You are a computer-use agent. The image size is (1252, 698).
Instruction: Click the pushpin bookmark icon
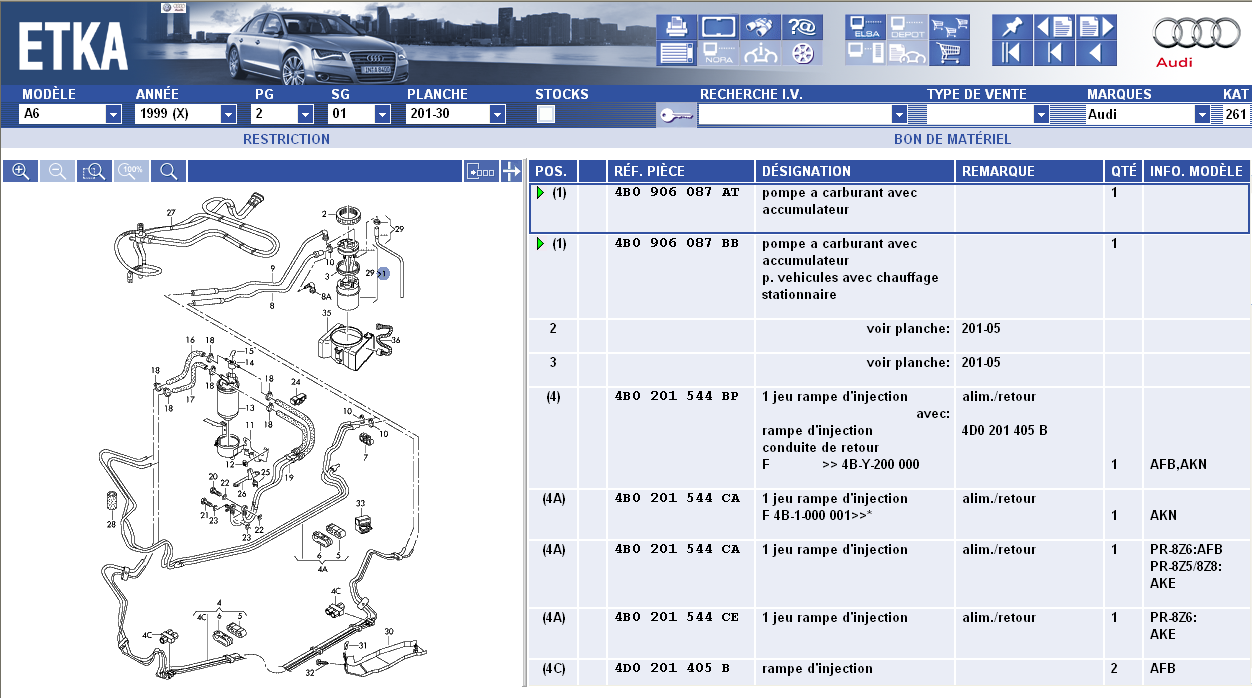1012,27
